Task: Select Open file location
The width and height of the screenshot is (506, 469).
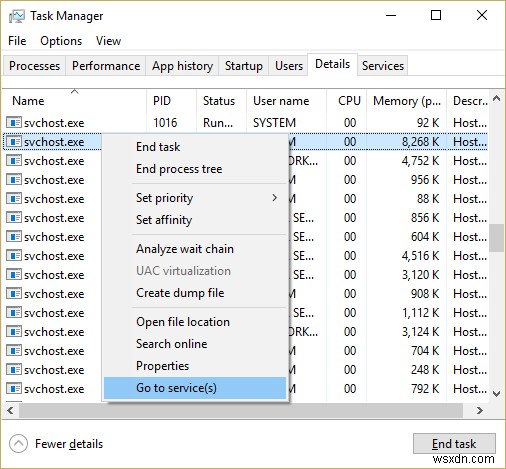Action: pos(195,322)
